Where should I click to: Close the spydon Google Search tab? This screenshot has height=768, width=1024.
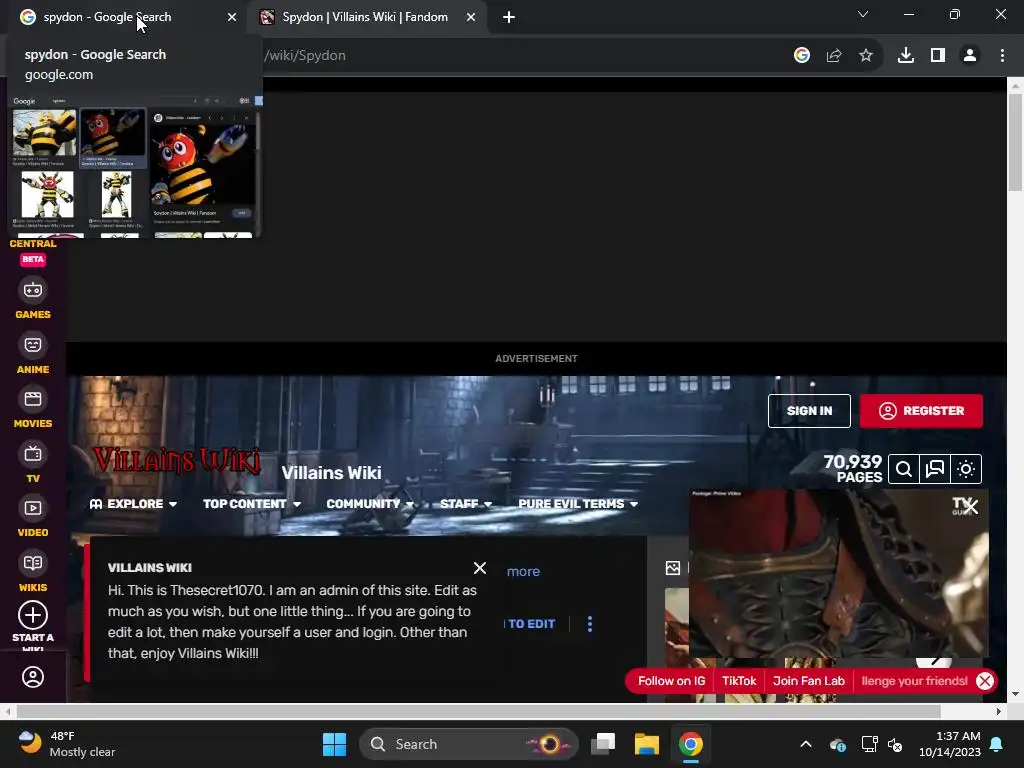pos(232,18)
